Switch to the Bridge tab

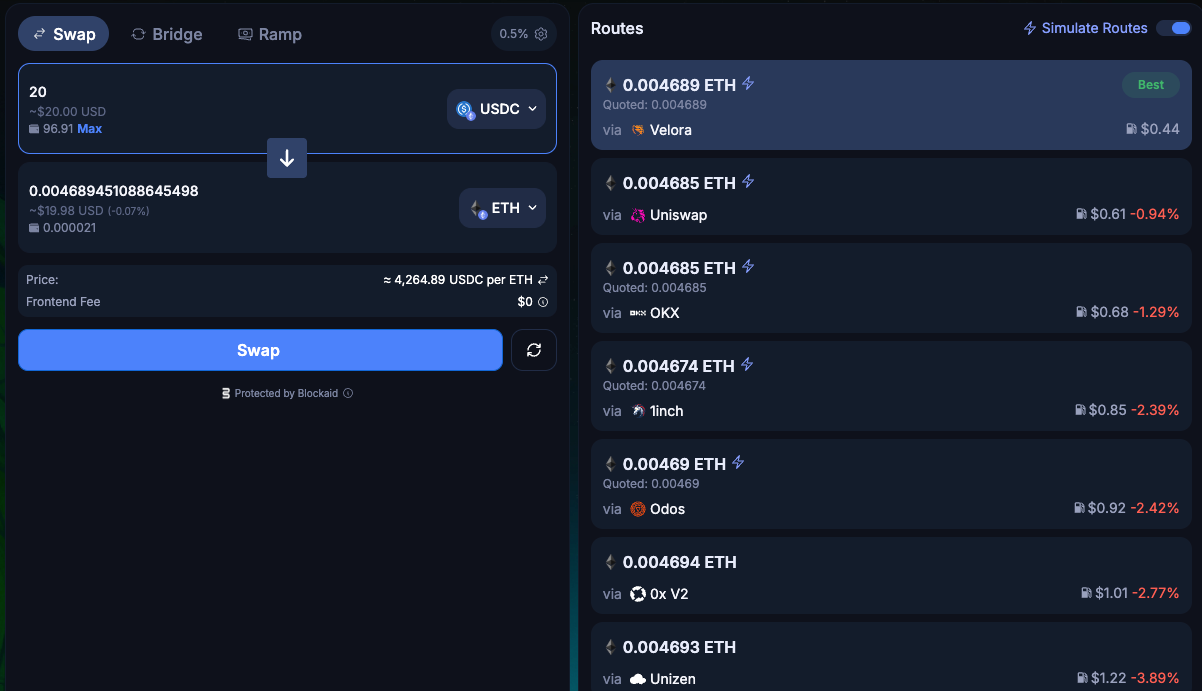(x=166, y=33)
